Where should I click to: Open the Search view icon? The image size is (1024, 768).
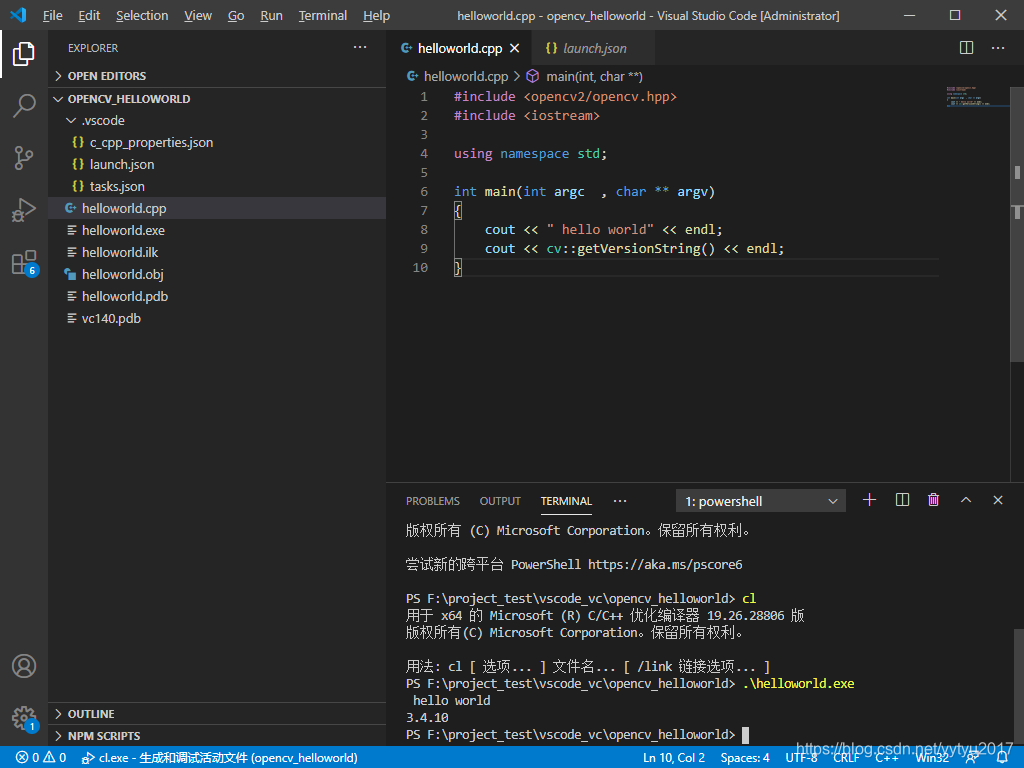pyautogui.click(x=24, y=105)
